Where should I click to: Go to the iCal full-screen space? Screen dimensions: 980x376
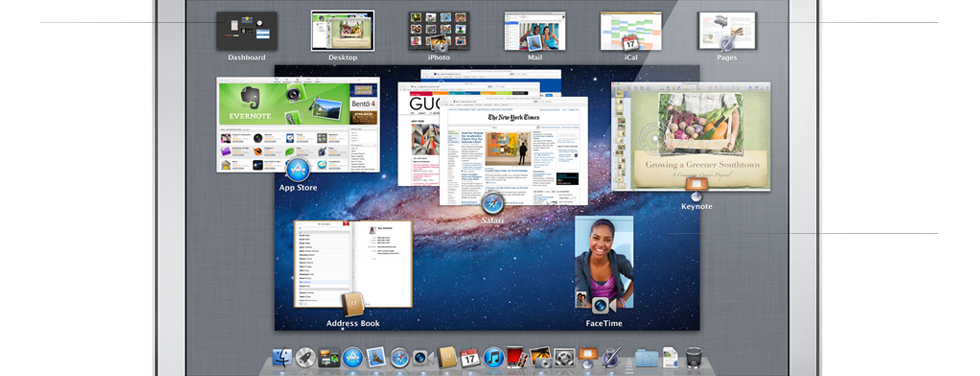click(631, 31)
